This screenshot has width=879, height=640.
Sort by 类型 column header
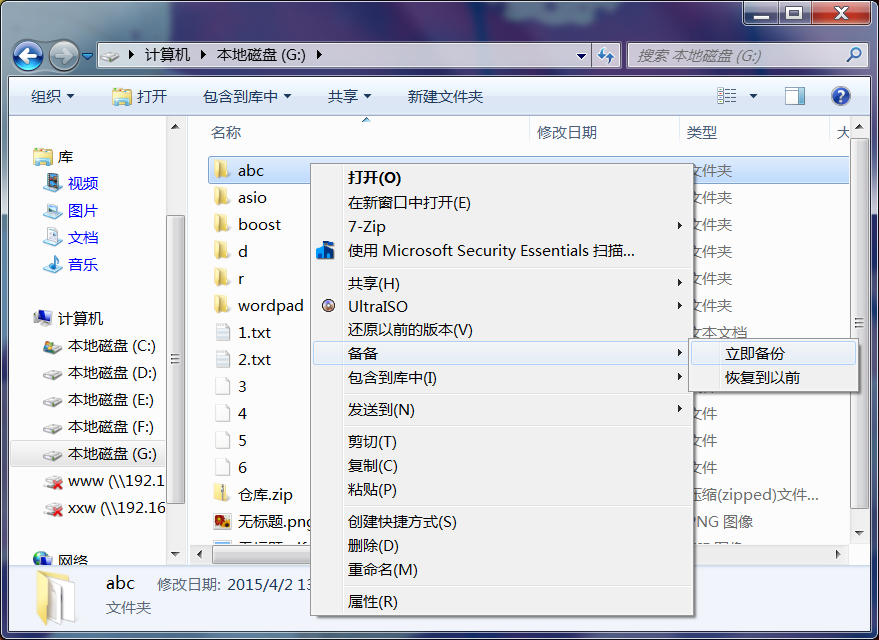click(701, 132)
